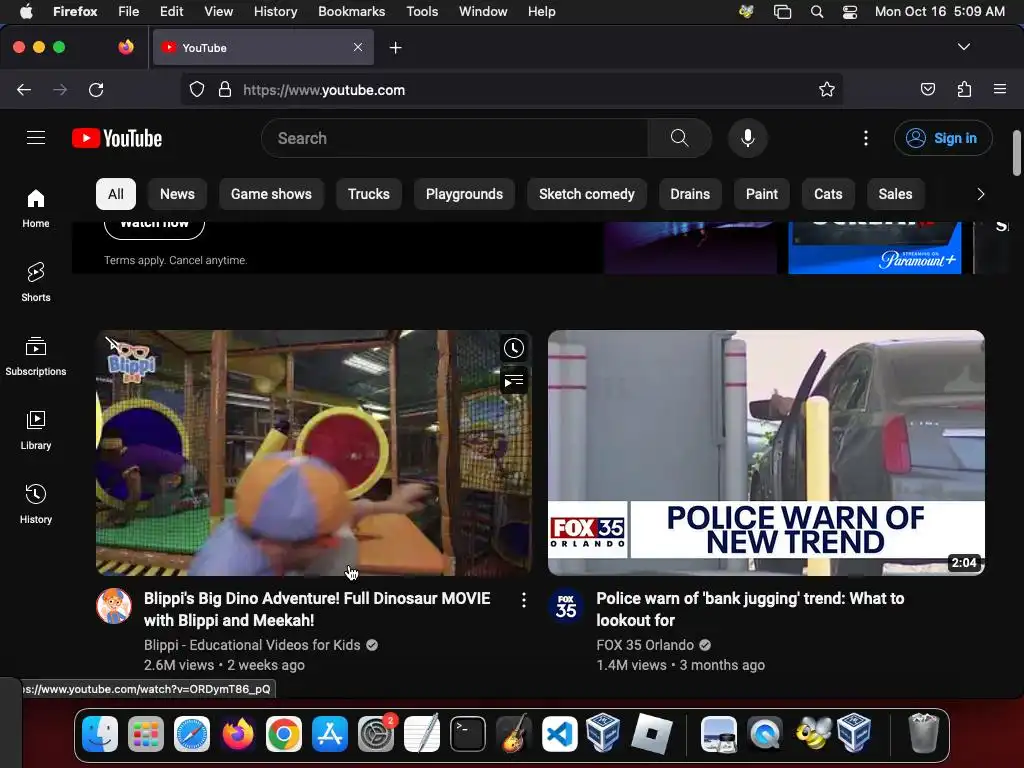Open Firefox extensions puzzle icon
The image size is (1024, 768).
[x=964, y=89]
